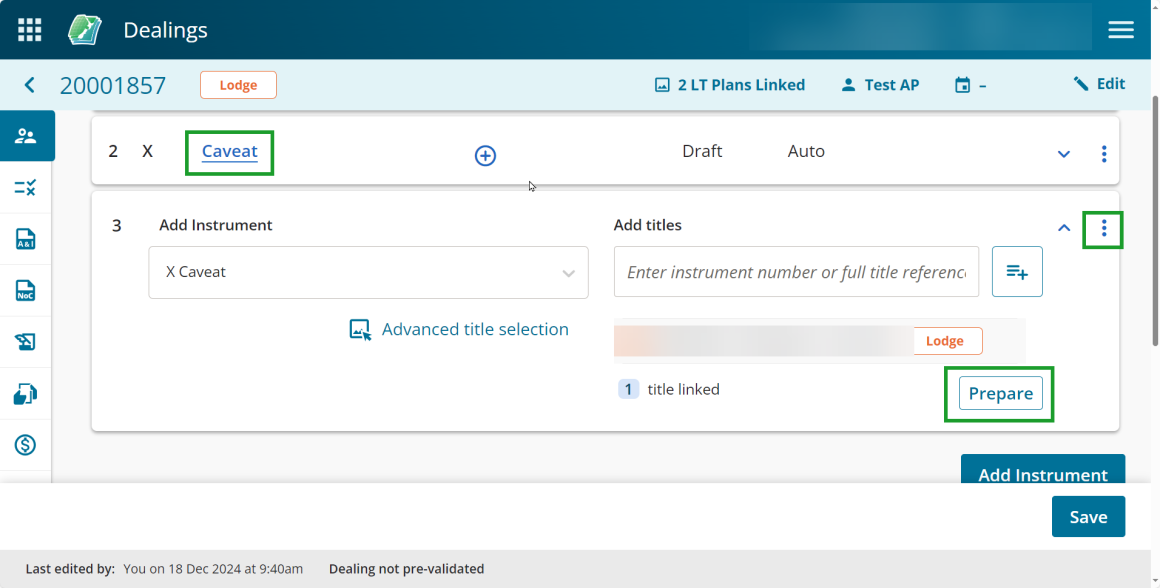Open the hamburger menu in header

[1121, 30]
